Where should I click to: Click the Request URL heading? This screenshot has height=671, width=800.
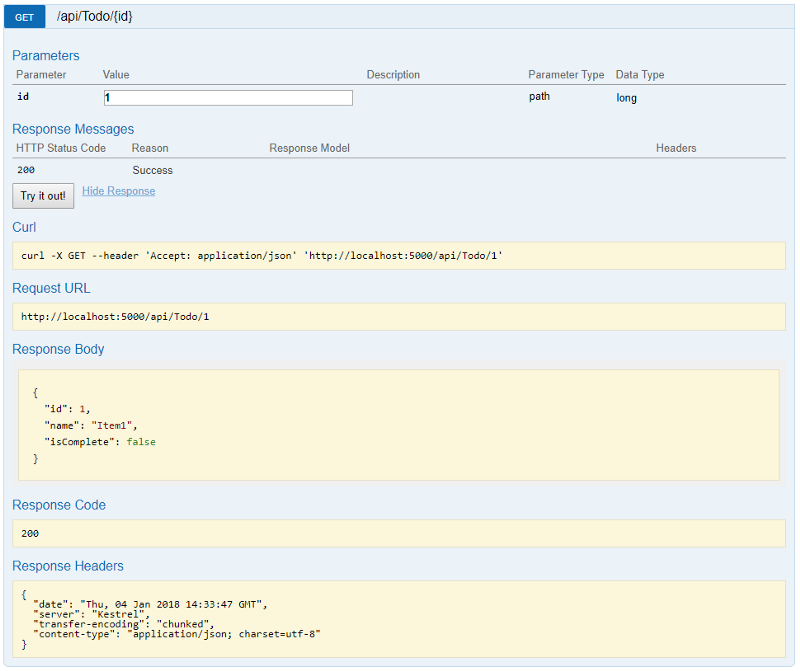(51, 287)
